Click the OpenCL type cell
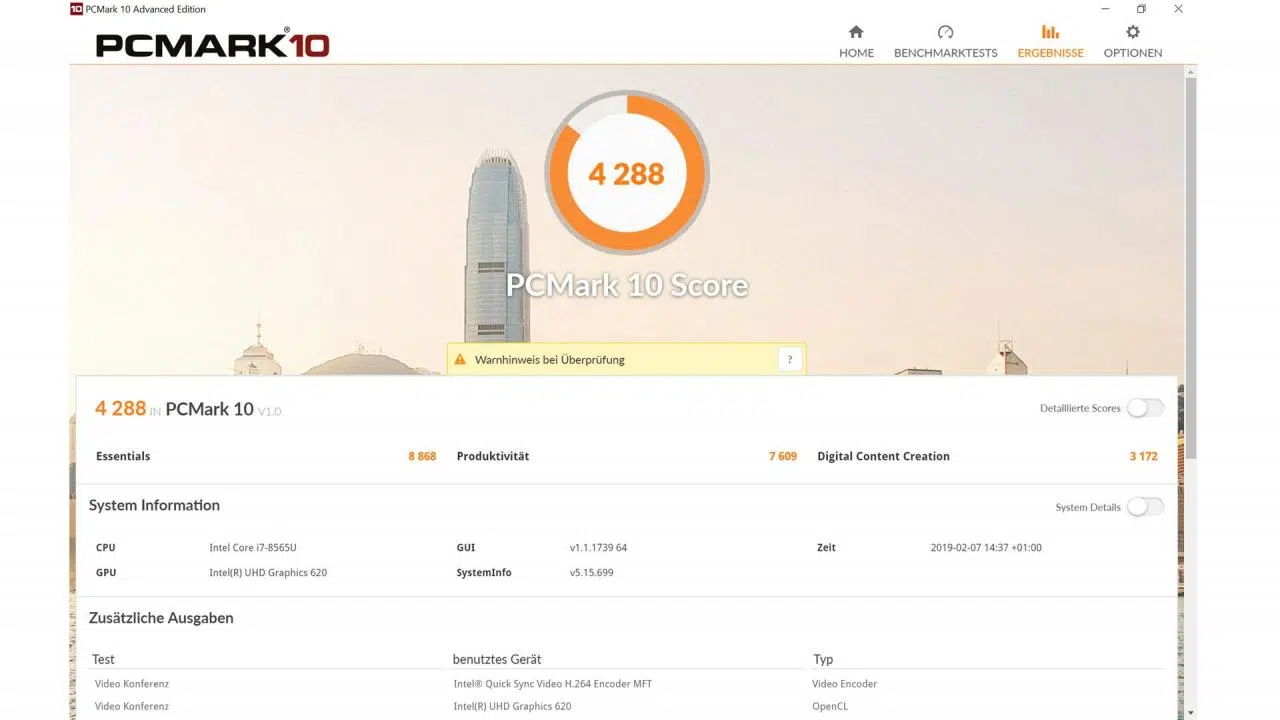This screenshot has width=1280, height=720. [830, 706]
